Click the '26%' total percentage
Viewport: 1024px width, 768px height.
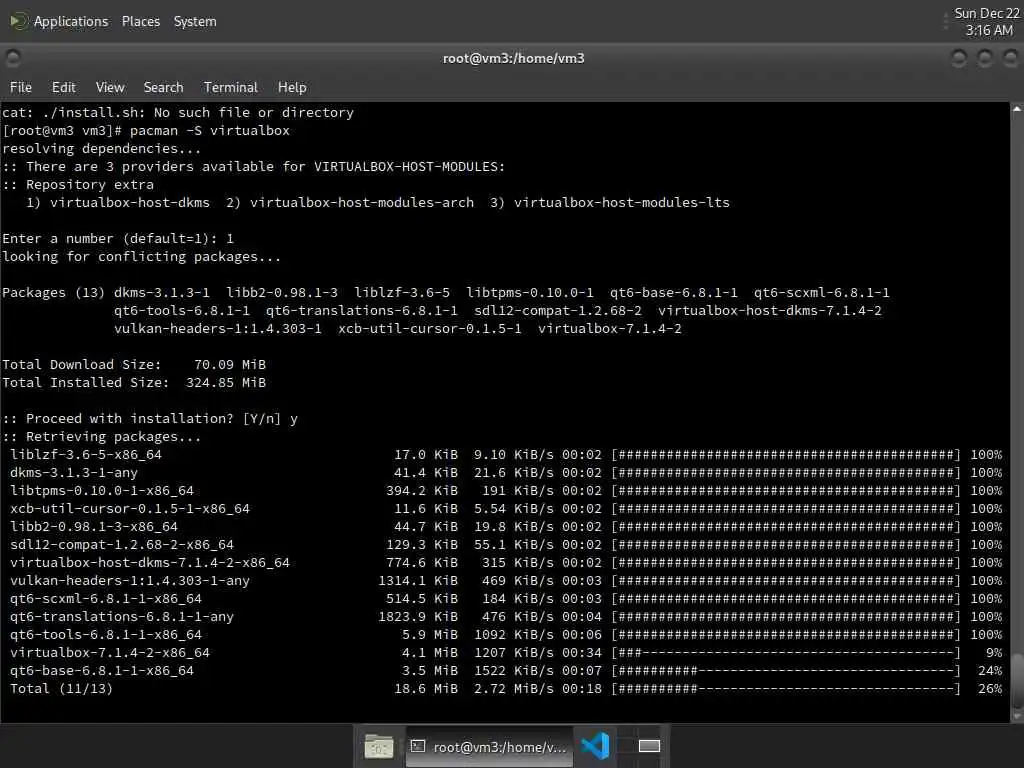pyautogui.click(x=990, y=688)
